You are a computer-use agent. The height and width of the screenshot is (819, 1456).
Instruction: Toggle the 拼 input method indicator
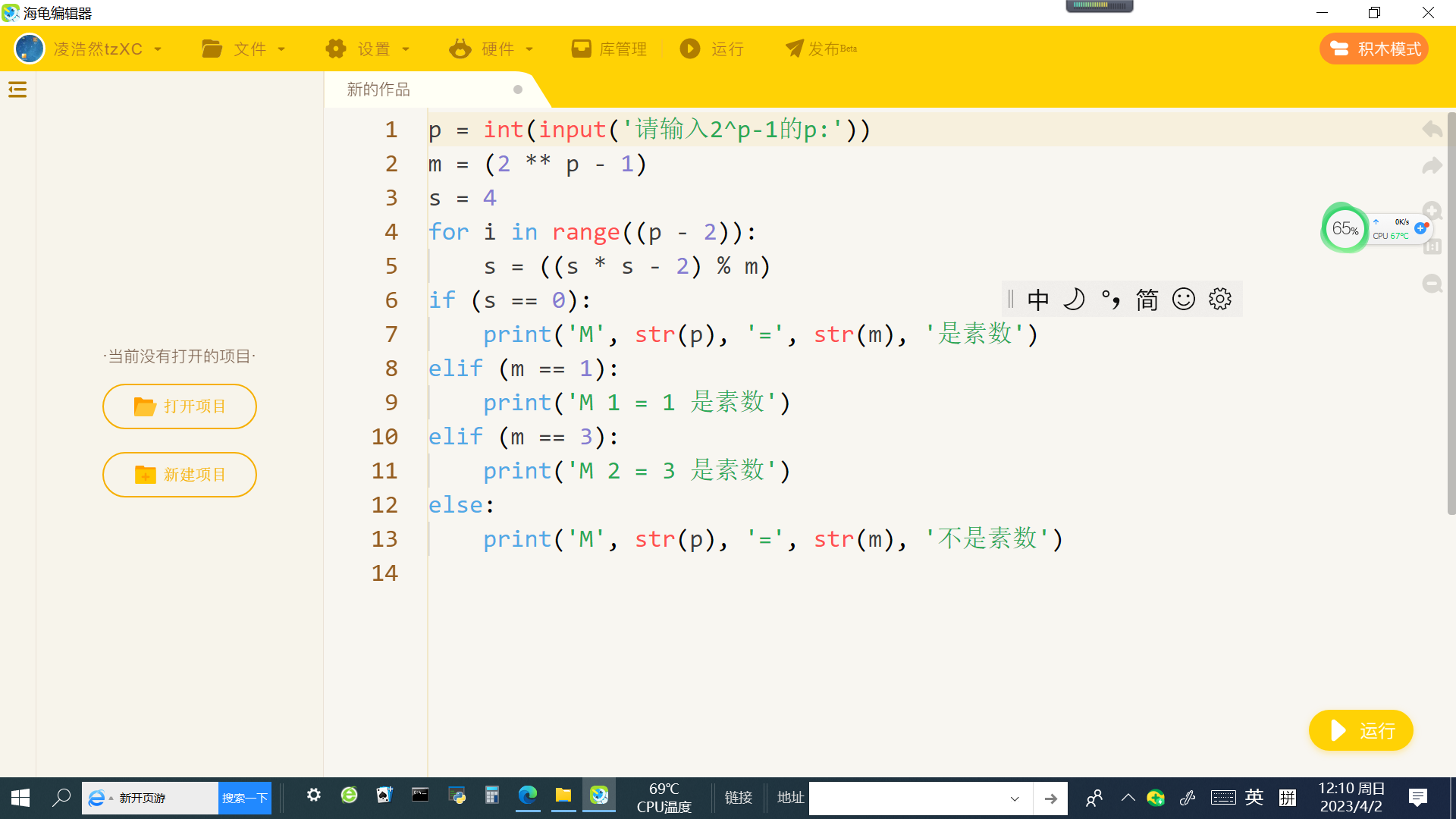click(x=1288, y=798)
